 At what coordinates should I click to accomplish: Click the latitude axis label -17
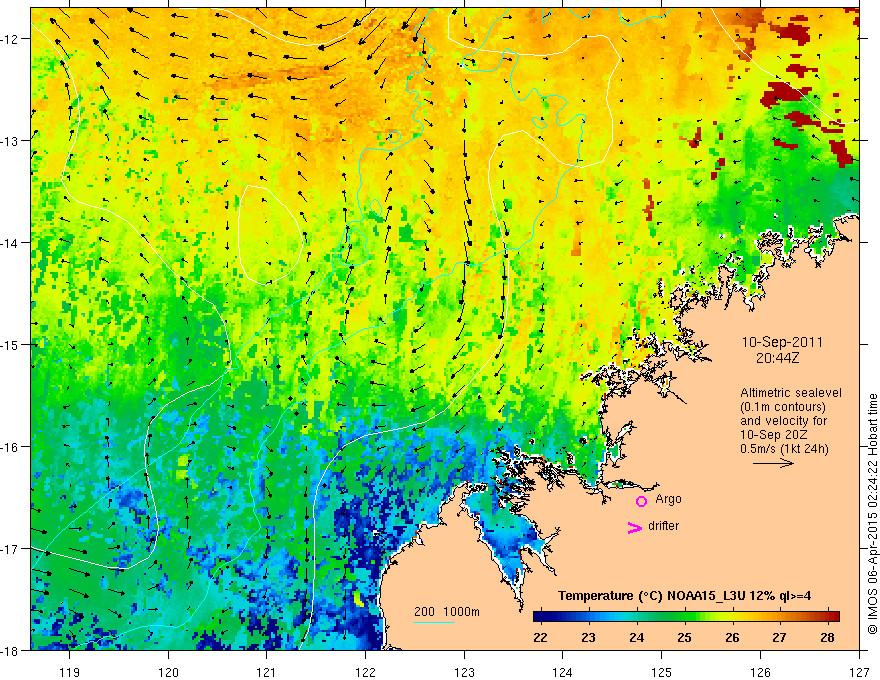click(10, 548)
